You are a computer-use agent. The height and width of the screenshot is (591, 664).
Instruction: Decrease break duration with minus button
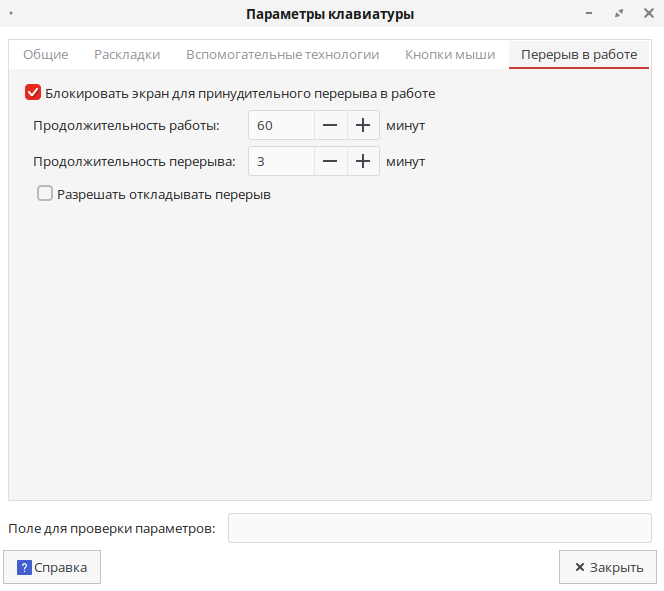tap(330, 161)
